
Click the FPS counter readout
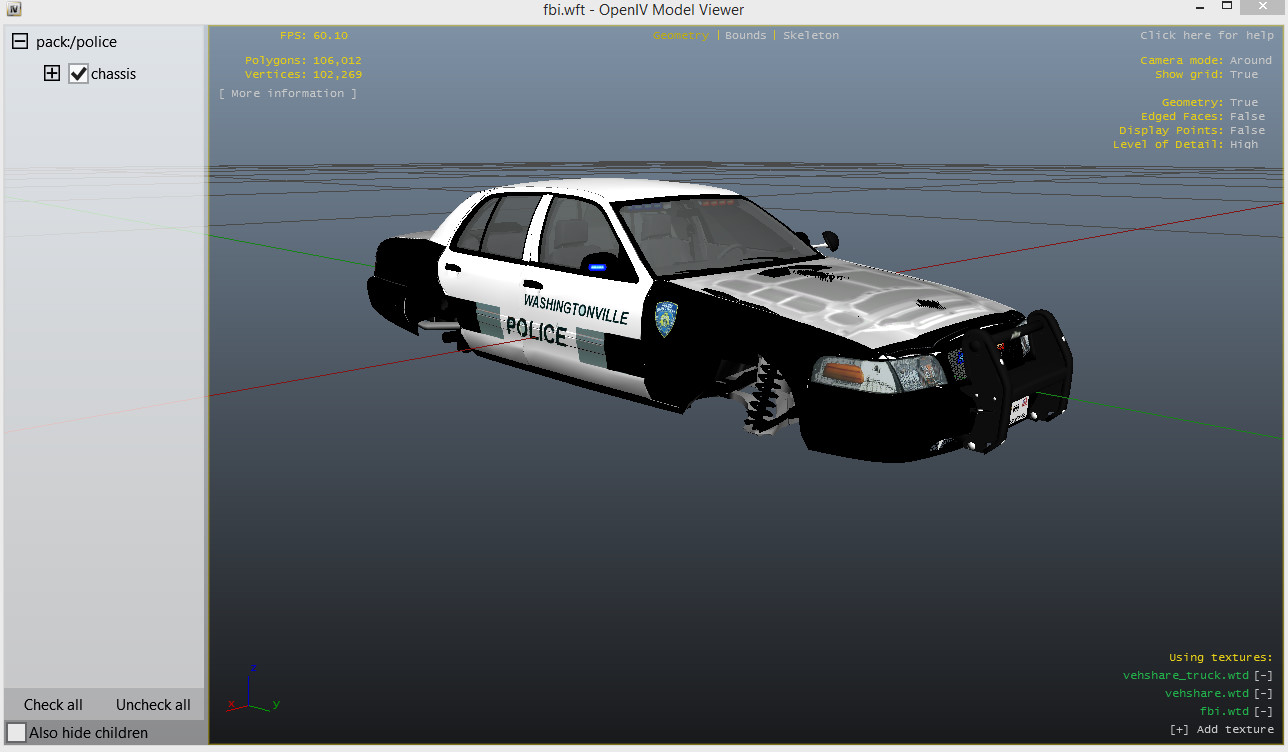(314, 35)
